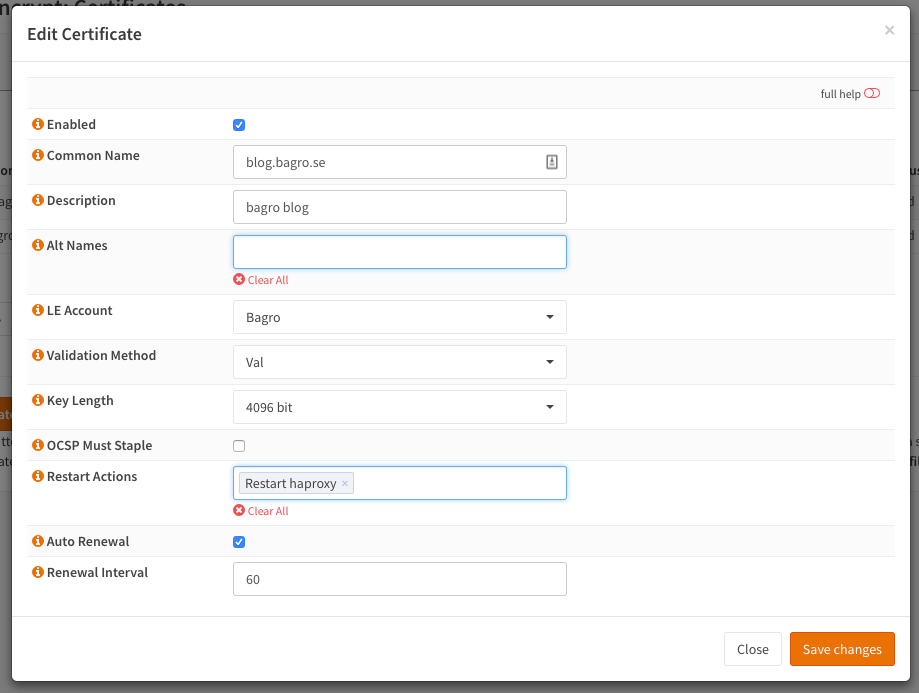Screen dimensions: 919x693
Task: Enable OCSP Must Staple checkbox
Action: pyautogui.click(x=239, y=446)
